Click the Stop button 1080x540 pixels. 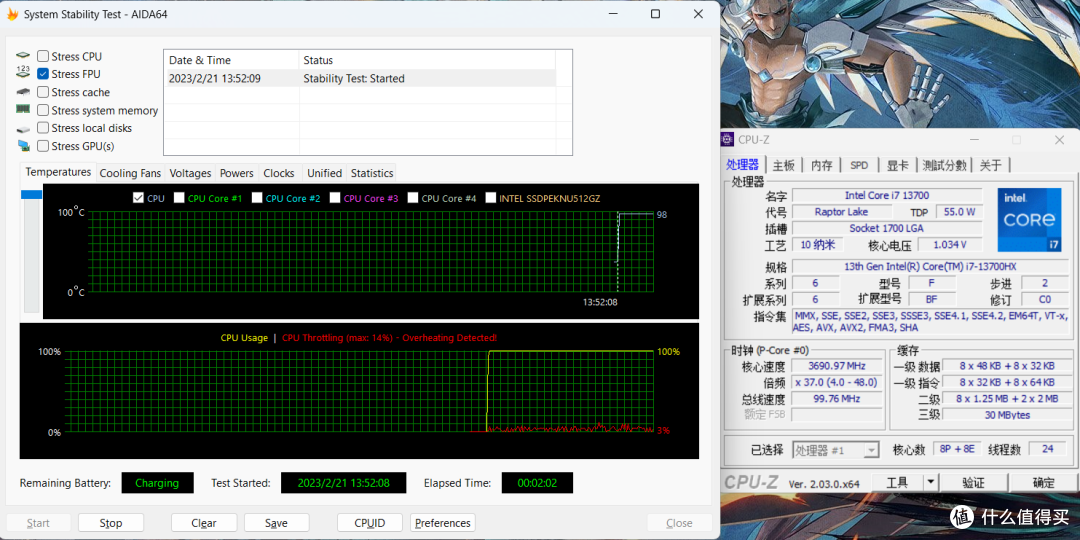pos(111,523)
